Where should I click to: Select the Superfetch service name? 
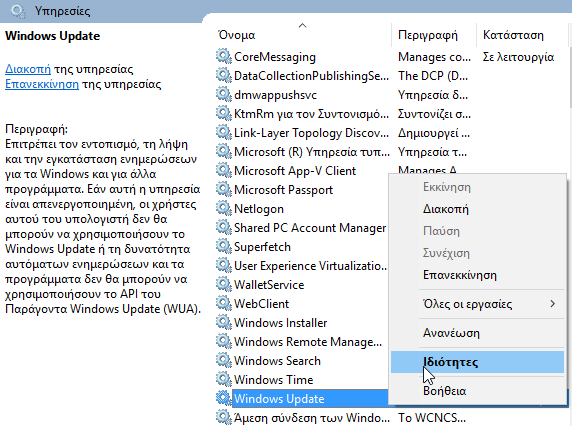262,247
